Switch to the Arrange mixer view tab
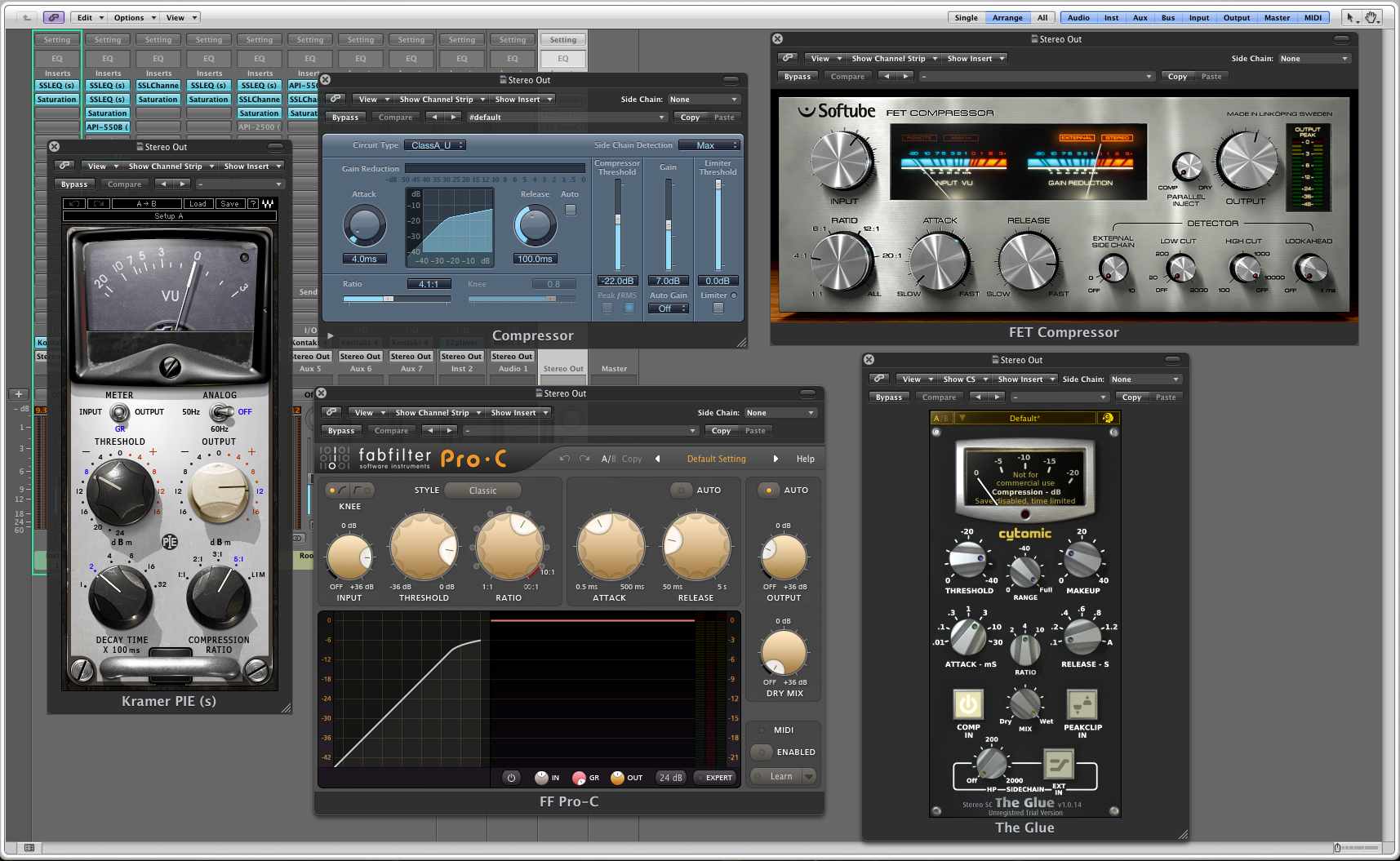 [1007, 17]
